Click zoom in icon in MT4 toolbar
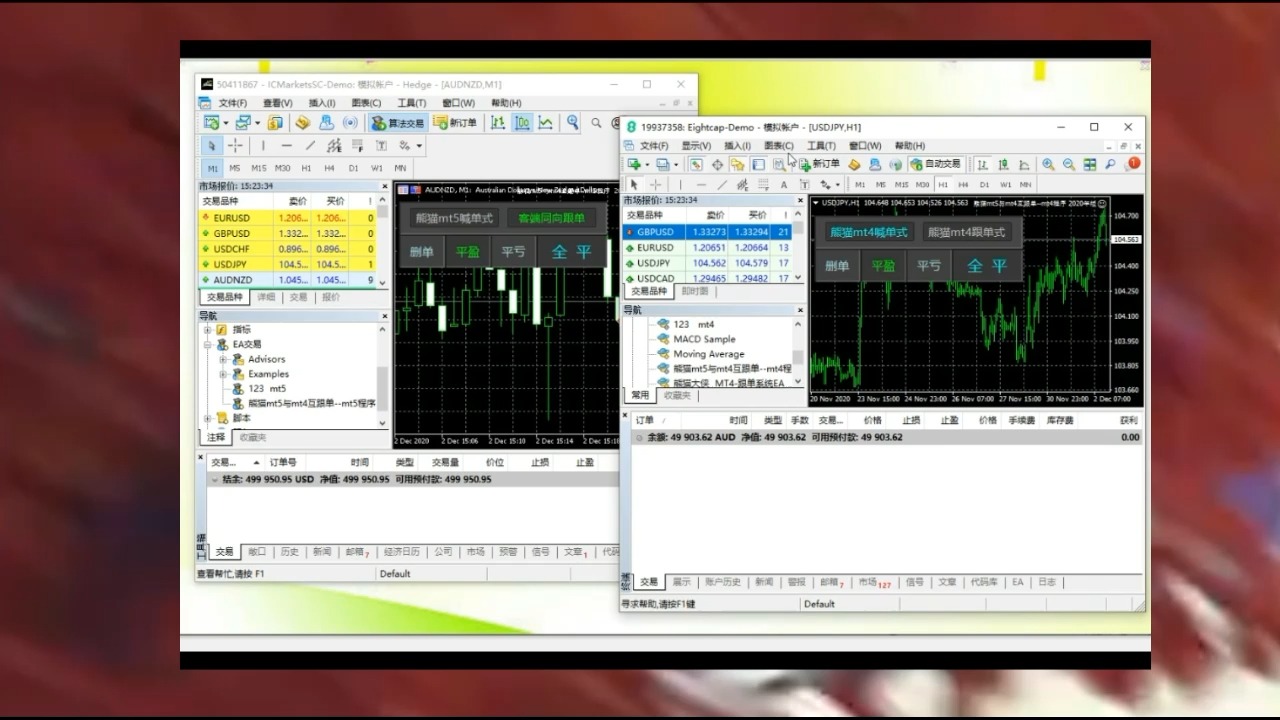This screenshot has height=720, width=1280. [x=1048, y=164]
